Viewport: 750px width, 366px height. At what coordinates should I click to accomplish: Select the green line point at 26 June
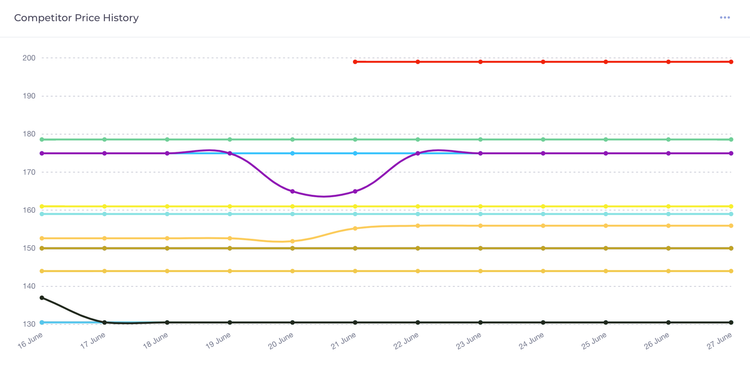click(x=668, y=139)
